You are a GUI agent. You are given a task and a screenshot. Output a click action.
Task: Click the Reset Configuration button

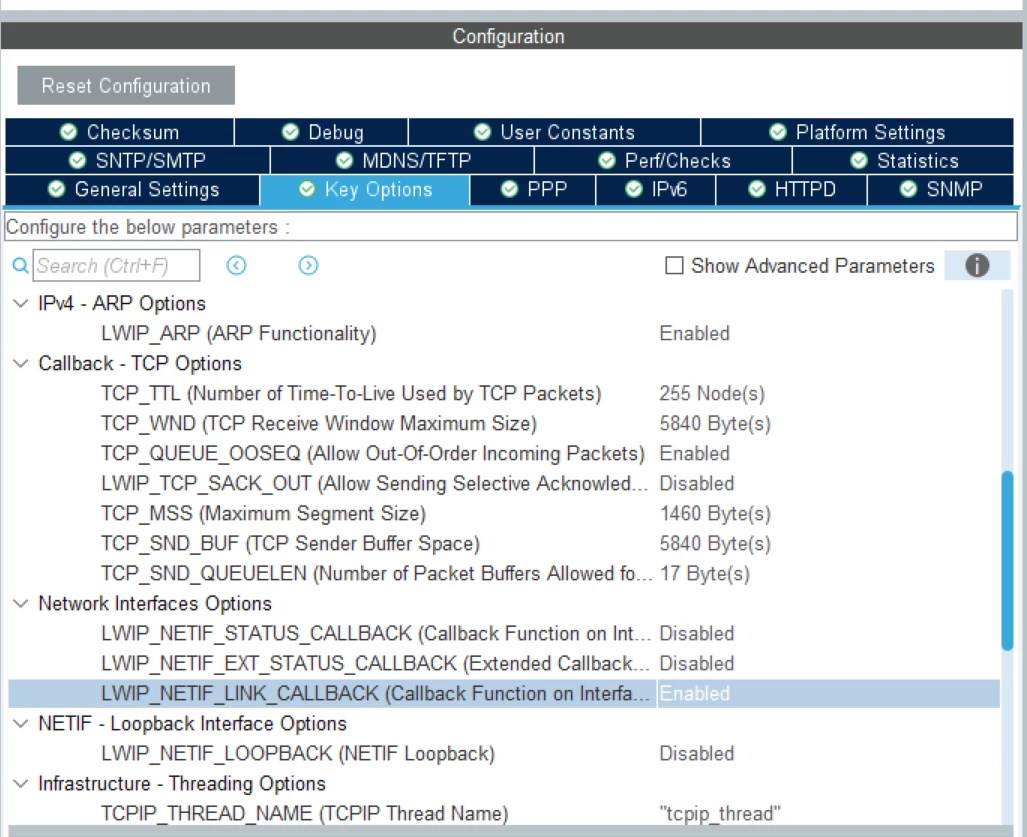[x=126, y=85]
